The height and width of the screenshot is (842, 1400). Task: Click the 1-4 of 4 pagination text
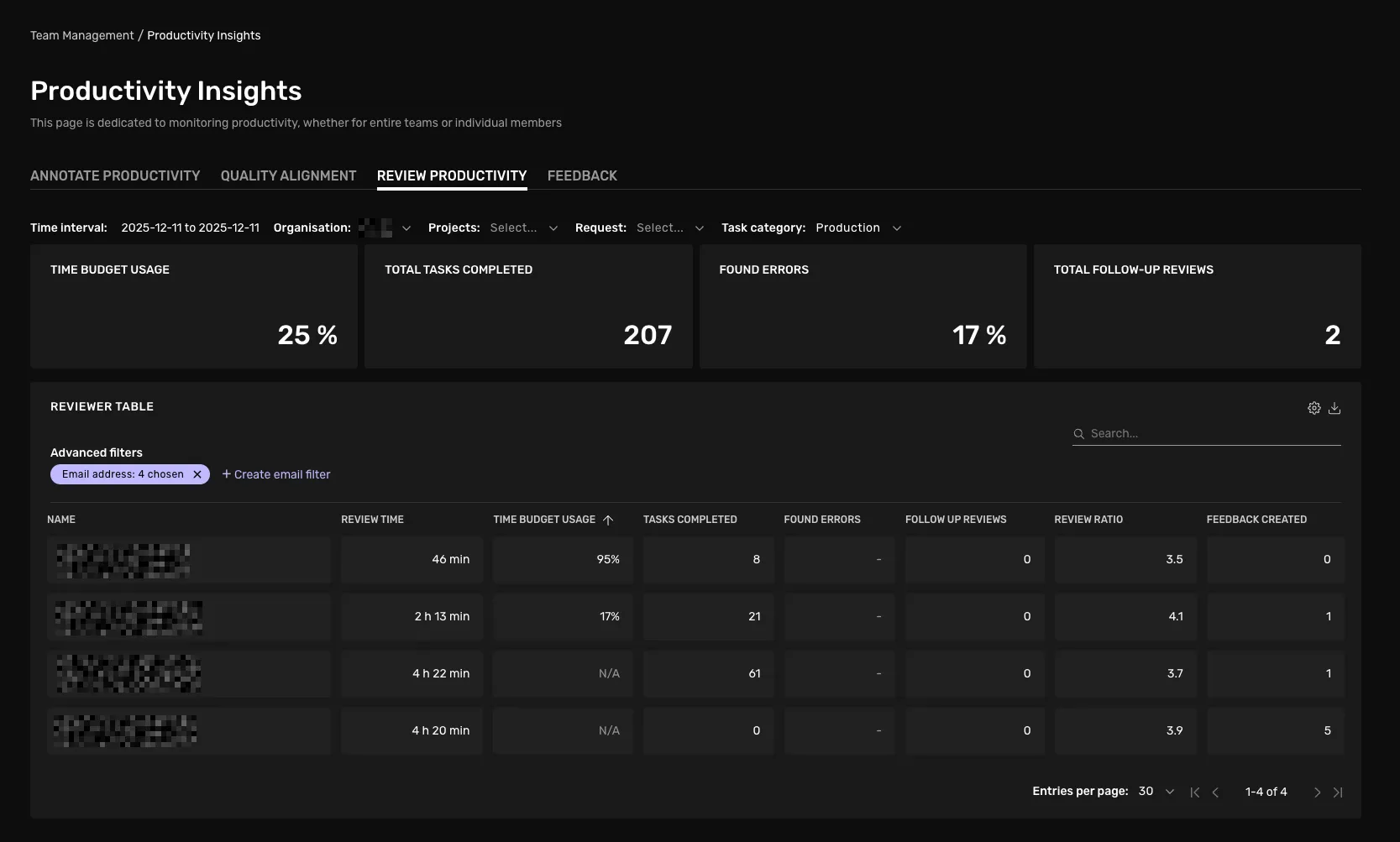[1266, 792]
